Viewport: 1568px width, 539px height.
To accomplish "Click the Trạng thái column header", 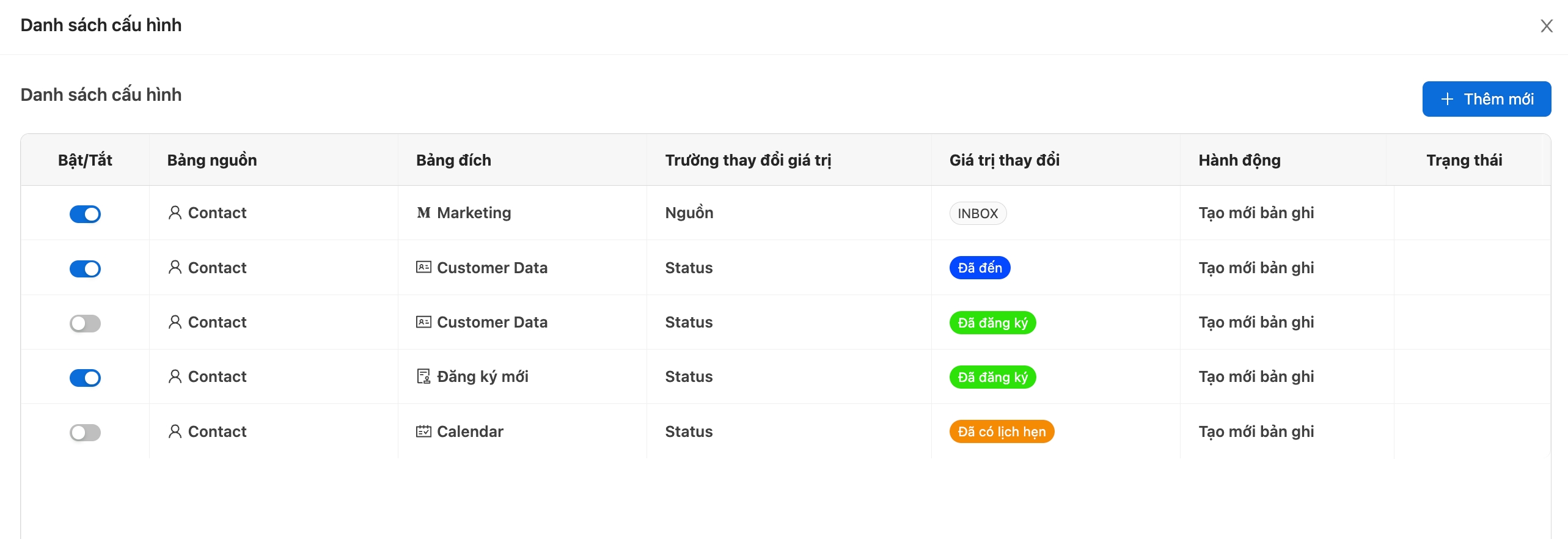I will [x=1464, y=160].
